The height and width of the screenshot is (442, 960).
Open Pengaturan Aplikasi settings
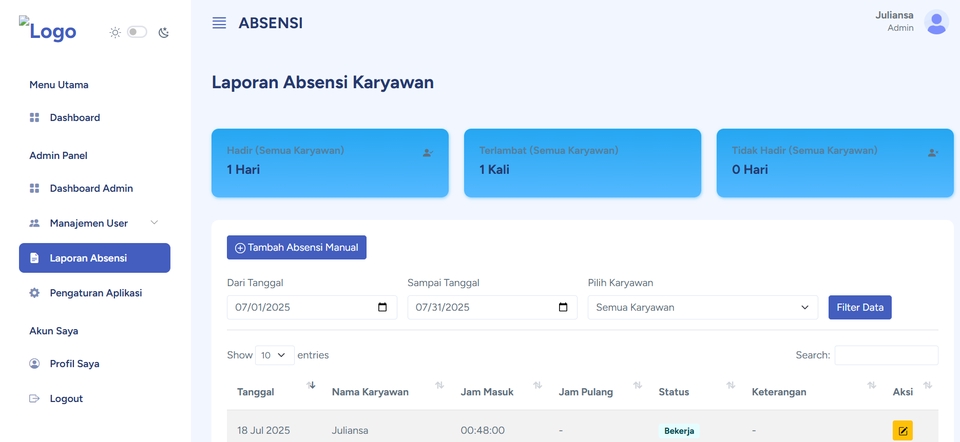coord(94,293)
